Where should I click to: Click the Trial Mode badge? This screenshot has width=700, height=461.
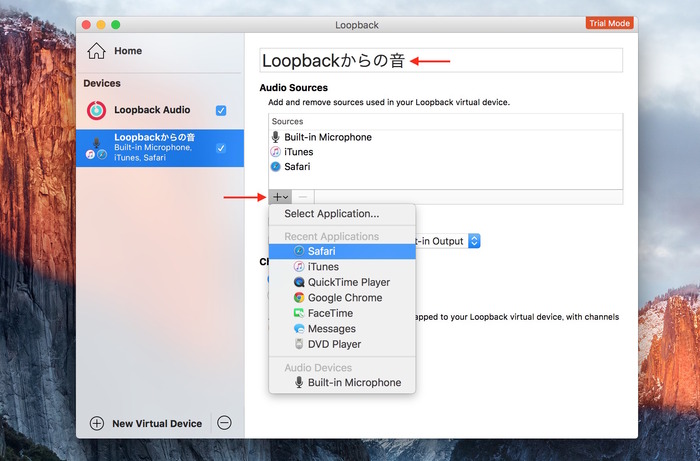tap(610, 23)
